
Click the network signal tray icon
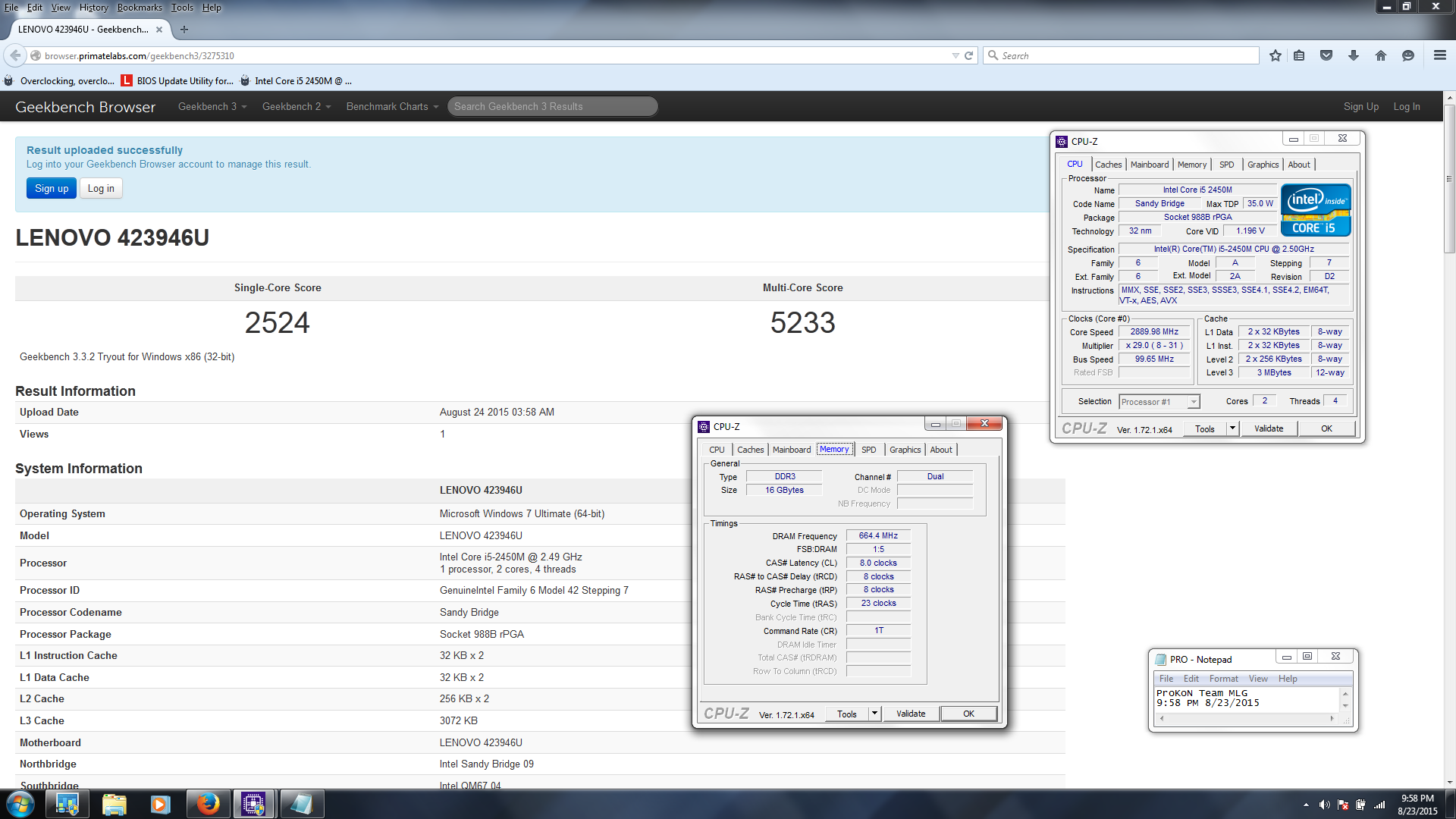(x=1379, y=805)
